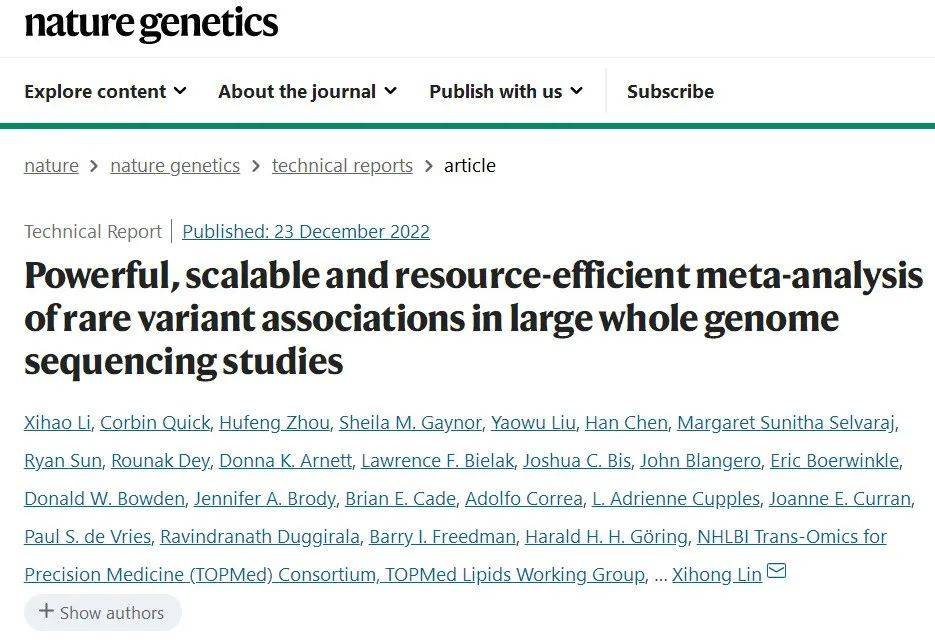The width and height of the screenshot is (935, 641).
Task: Navigate to technical reports breadcrumb
Action: (x=342, y=165)
